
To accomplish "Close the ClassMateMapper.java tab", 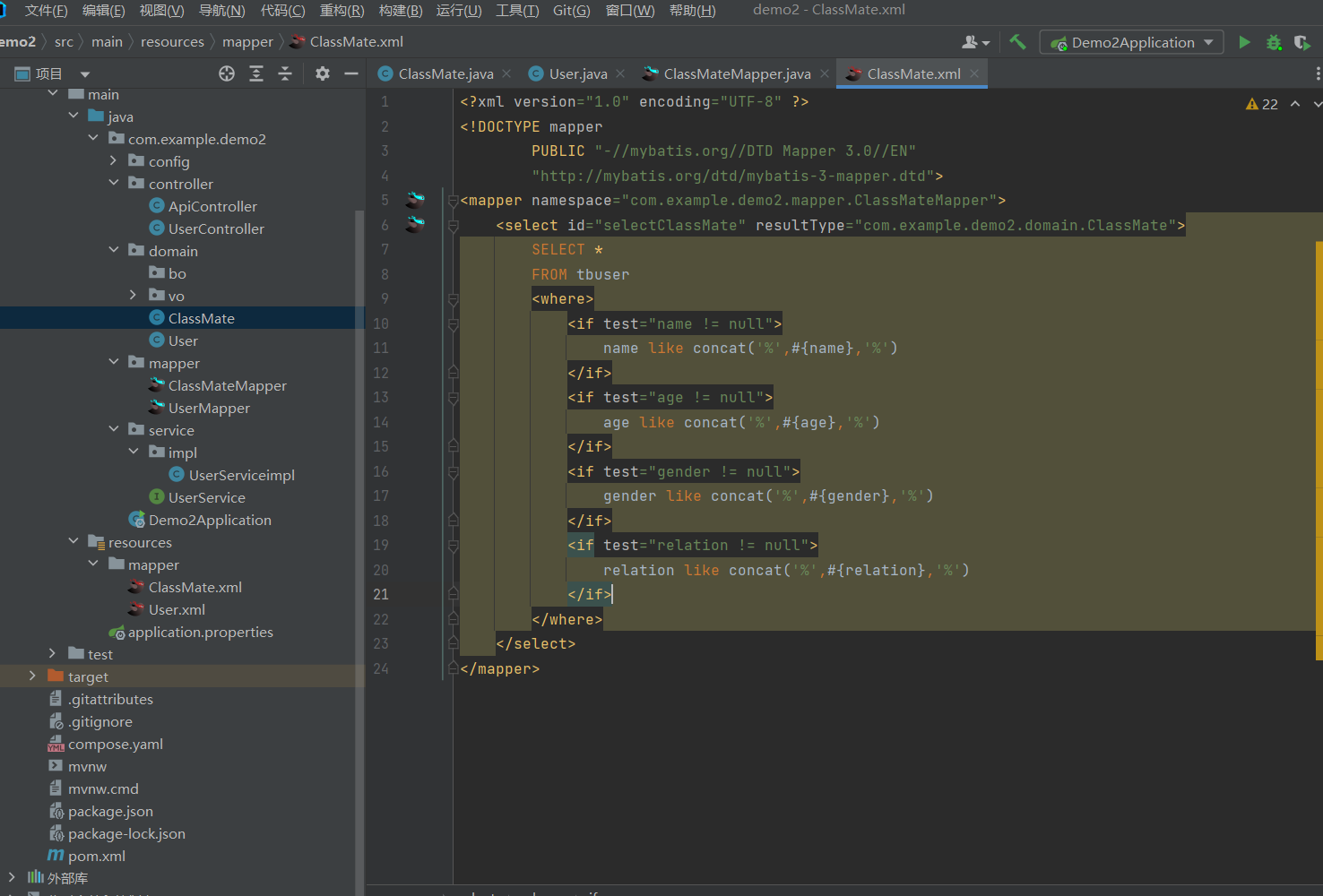I will (x=825, y=73).
